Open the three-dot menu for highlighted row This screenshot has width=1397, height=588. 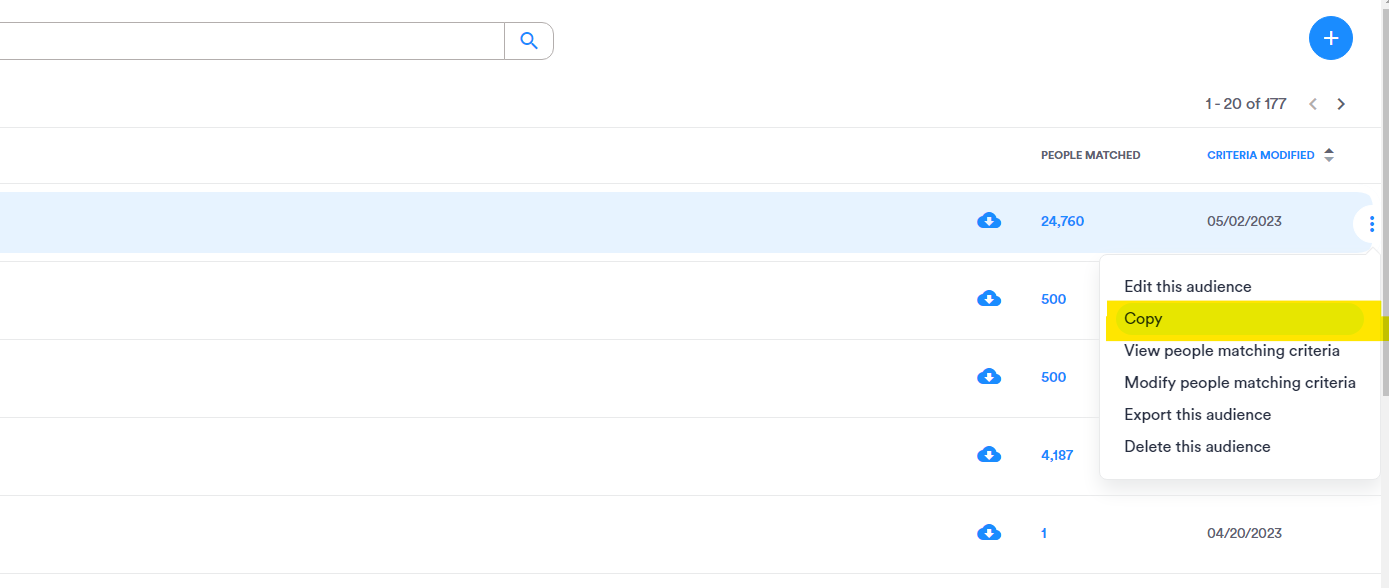(1371, 224)
